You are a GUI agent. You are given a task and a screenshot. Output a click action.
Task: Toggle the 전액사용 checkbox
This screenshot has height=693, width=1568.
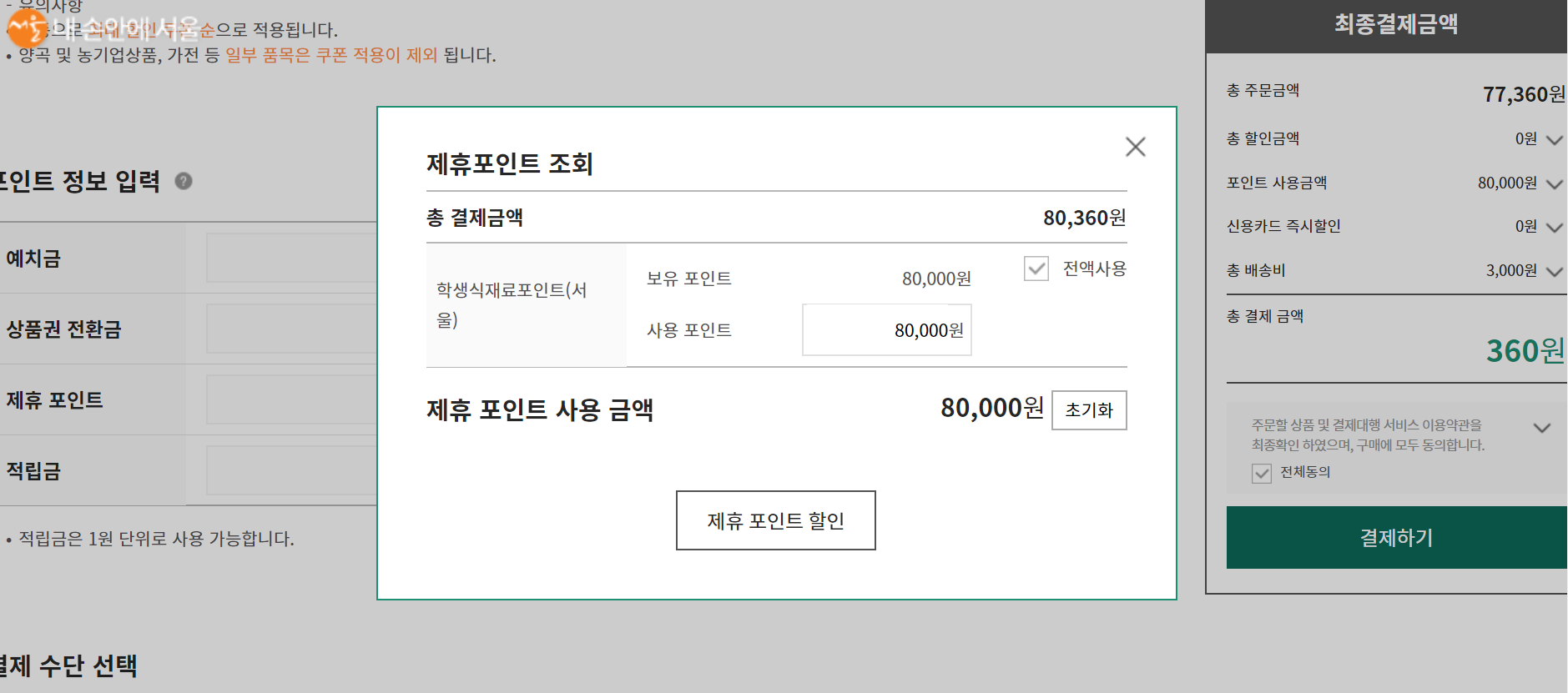[1036, 269]
